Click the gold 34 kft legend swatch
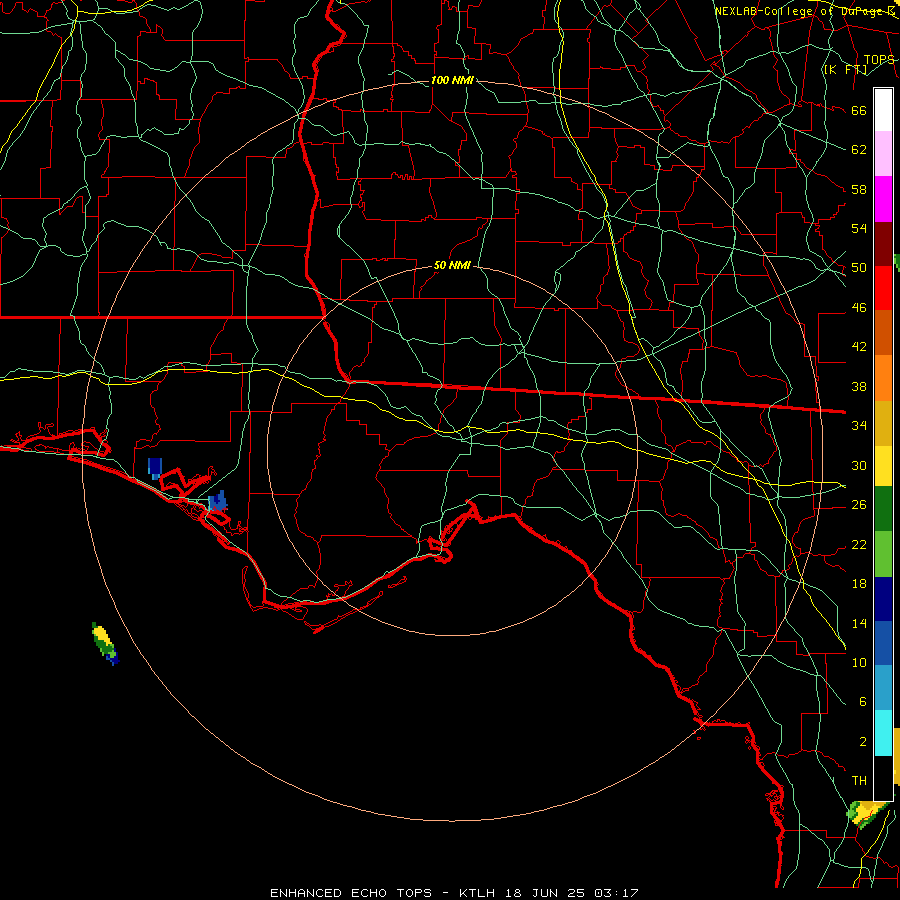Image resolution: width=900 pixels, height=900 pixels. coord(883,422)
